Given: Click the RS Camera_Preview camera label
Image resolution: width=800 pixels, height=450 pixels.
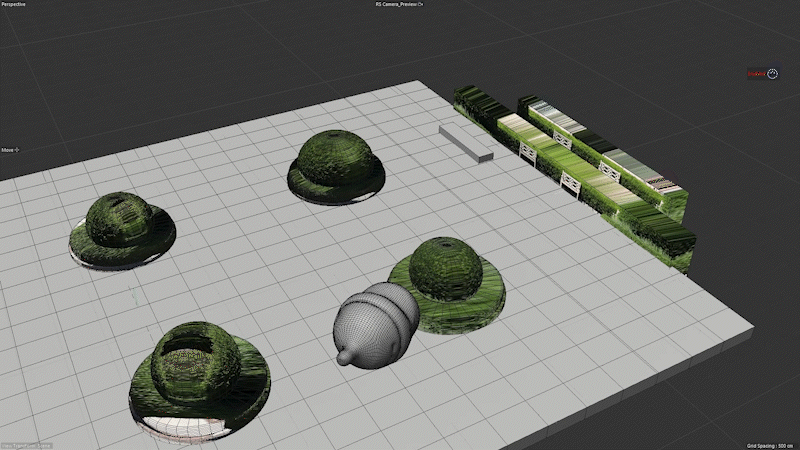Looking at the screenshot, I should coord(396,4).
